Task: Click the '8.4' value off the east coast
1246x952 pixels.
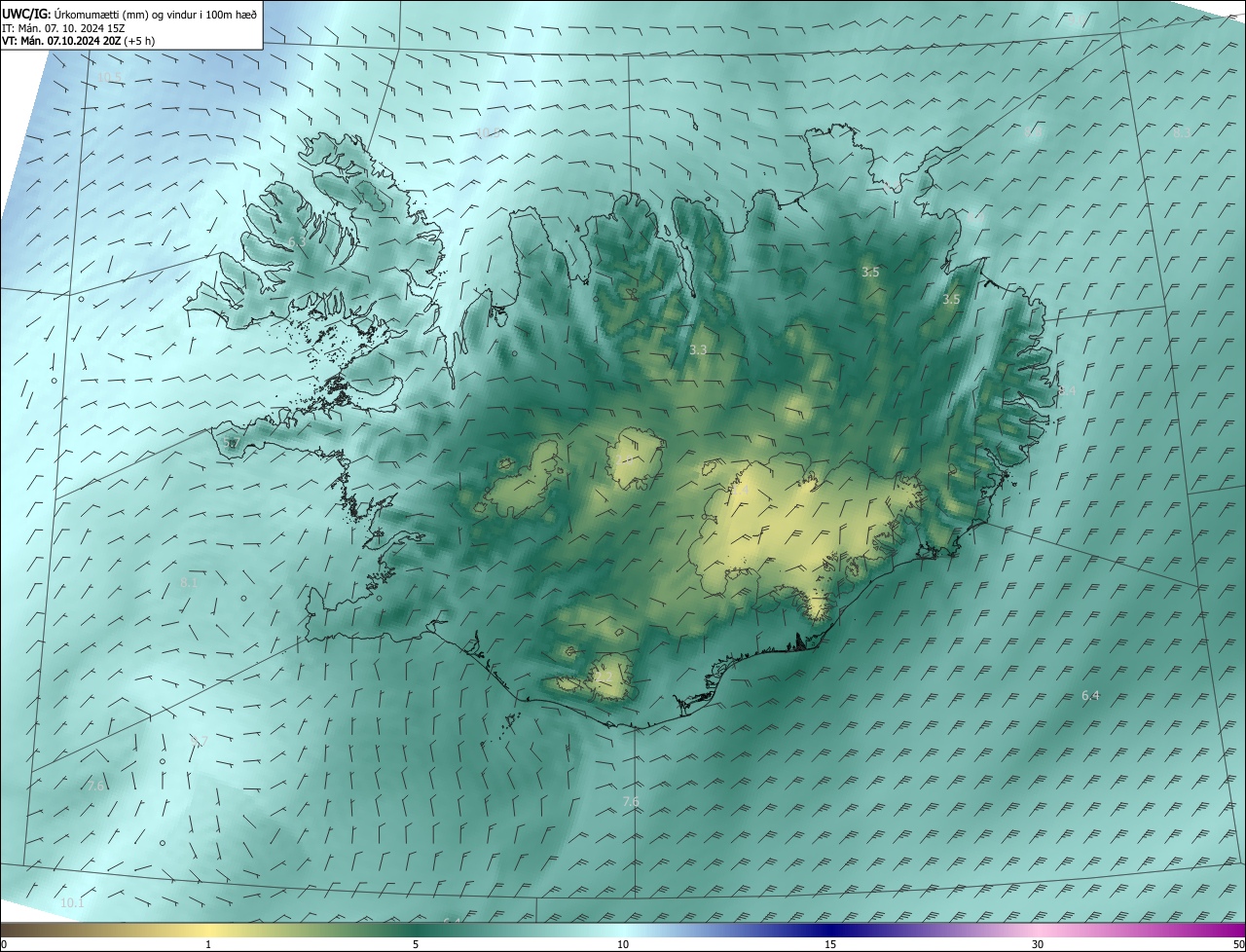Action: coord(1067,390)
